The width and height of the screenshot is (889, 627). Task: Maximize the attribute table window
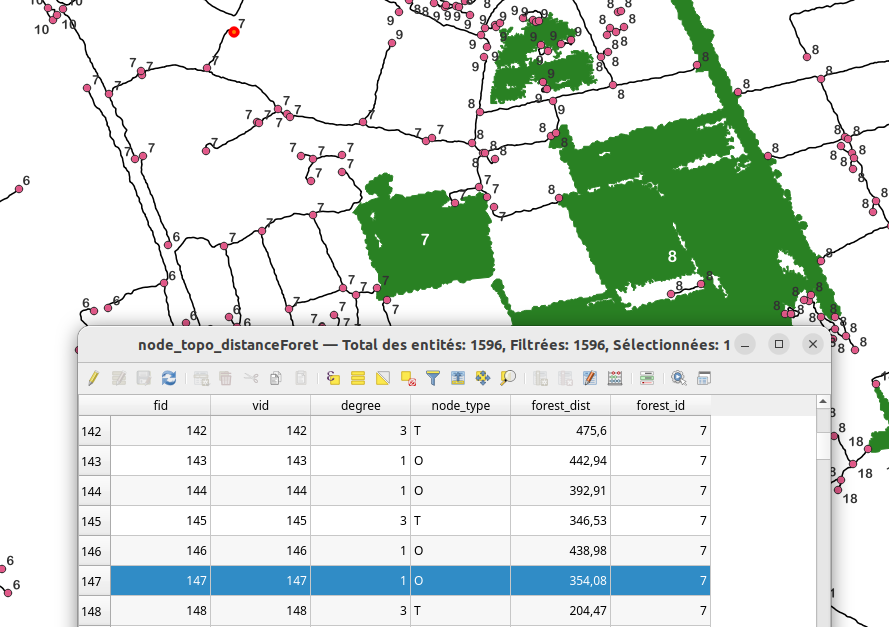[778, 344]
